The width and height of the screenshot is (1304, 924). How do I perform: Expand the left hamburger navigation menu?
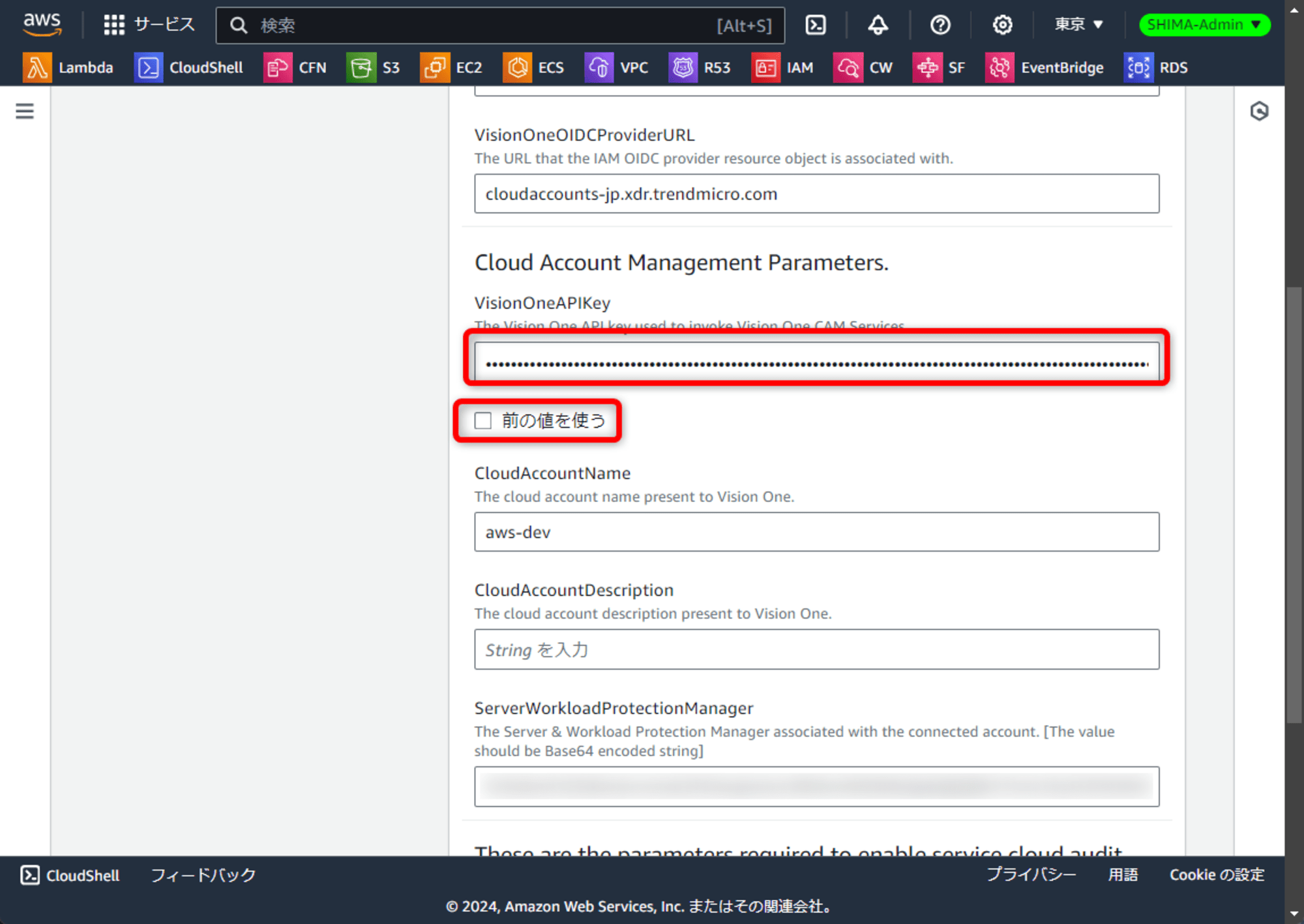pos(25,111)
